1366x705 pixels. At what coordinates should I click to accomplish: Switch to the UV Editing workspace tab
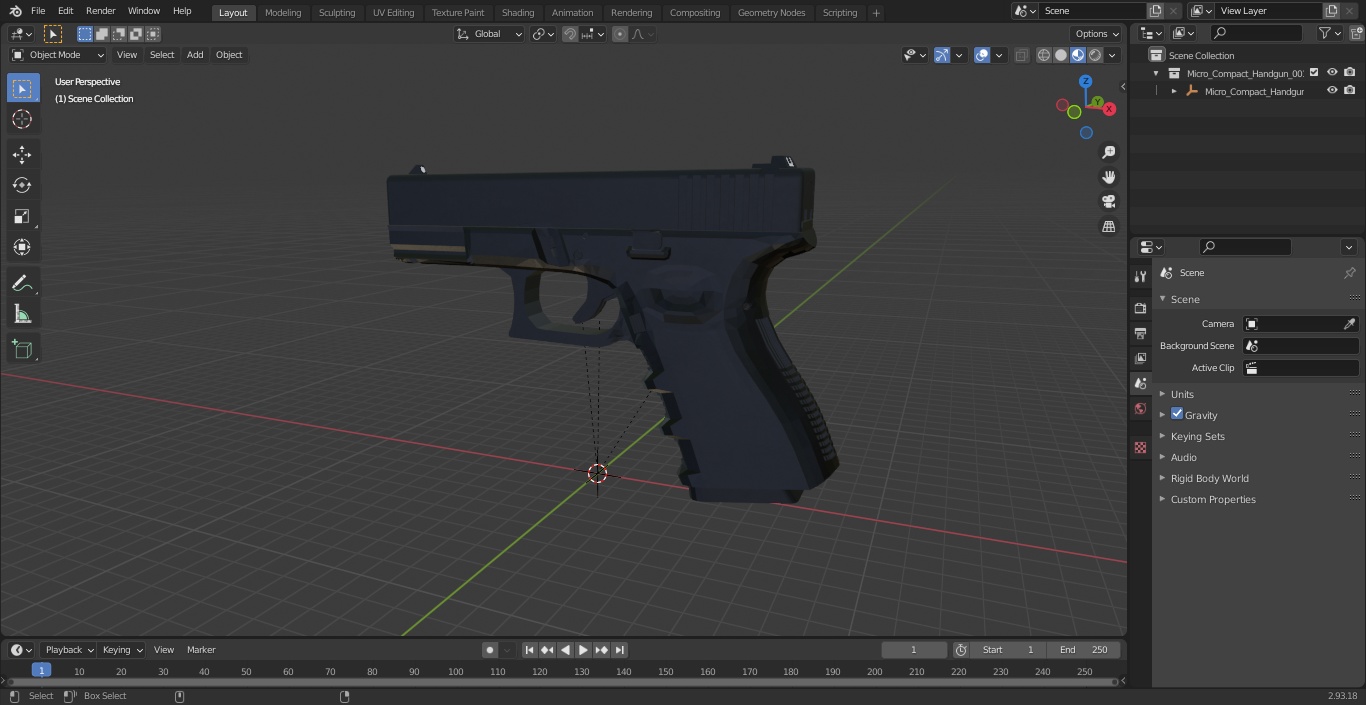(393, 12)
